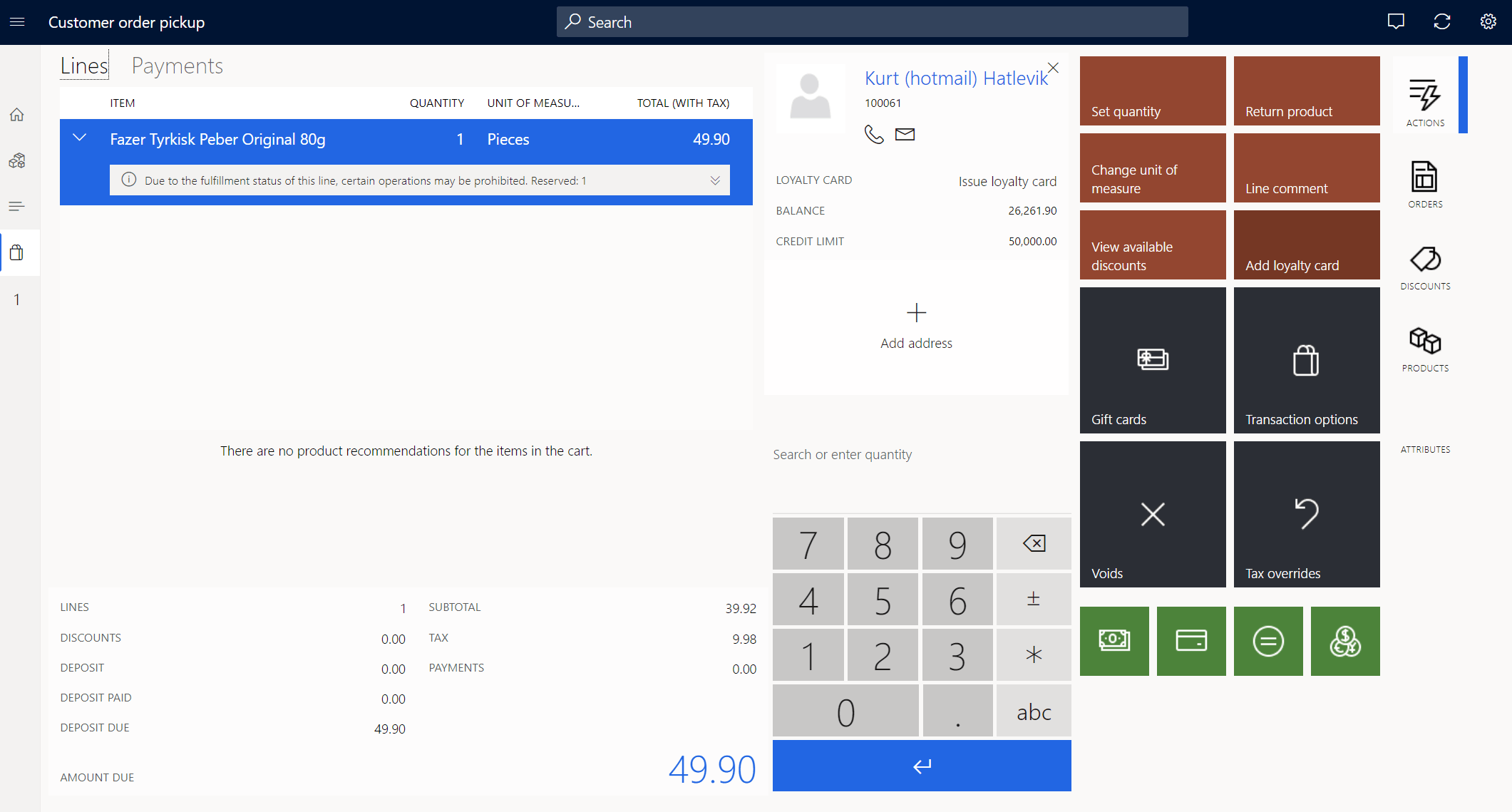Click Issue loyalty card link
1512x812 pixels.
[x=1007, y=181]
